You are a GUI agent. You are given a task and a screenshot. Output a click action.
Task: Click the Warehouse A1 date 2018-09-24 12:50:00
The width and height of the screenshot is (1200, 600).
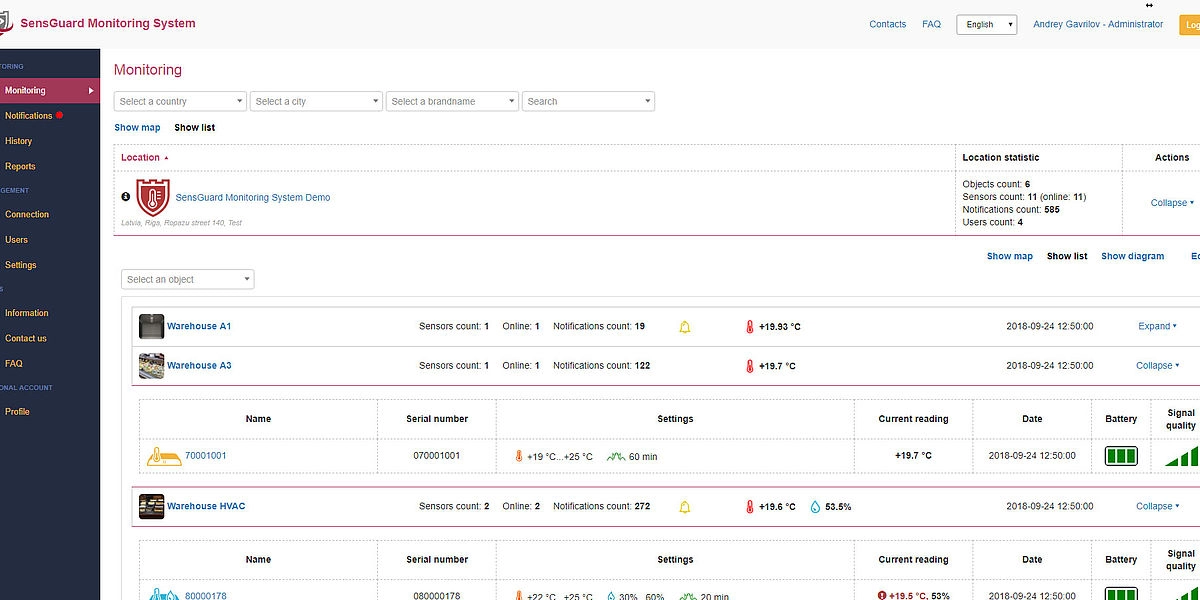tap(1049, 326)
